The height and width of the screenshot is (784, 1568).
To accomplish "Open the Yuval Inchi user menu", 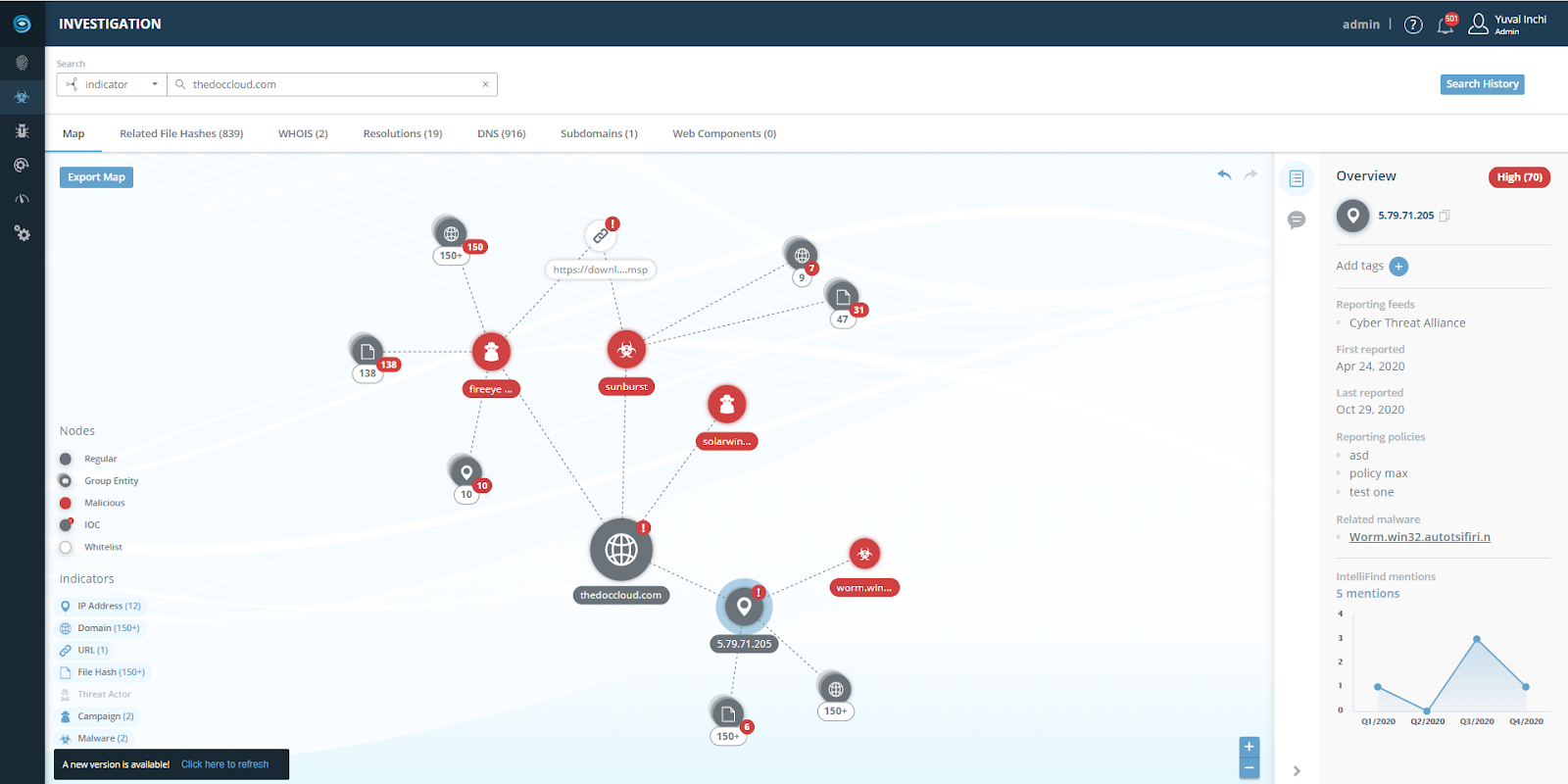I will [1509, 24].
